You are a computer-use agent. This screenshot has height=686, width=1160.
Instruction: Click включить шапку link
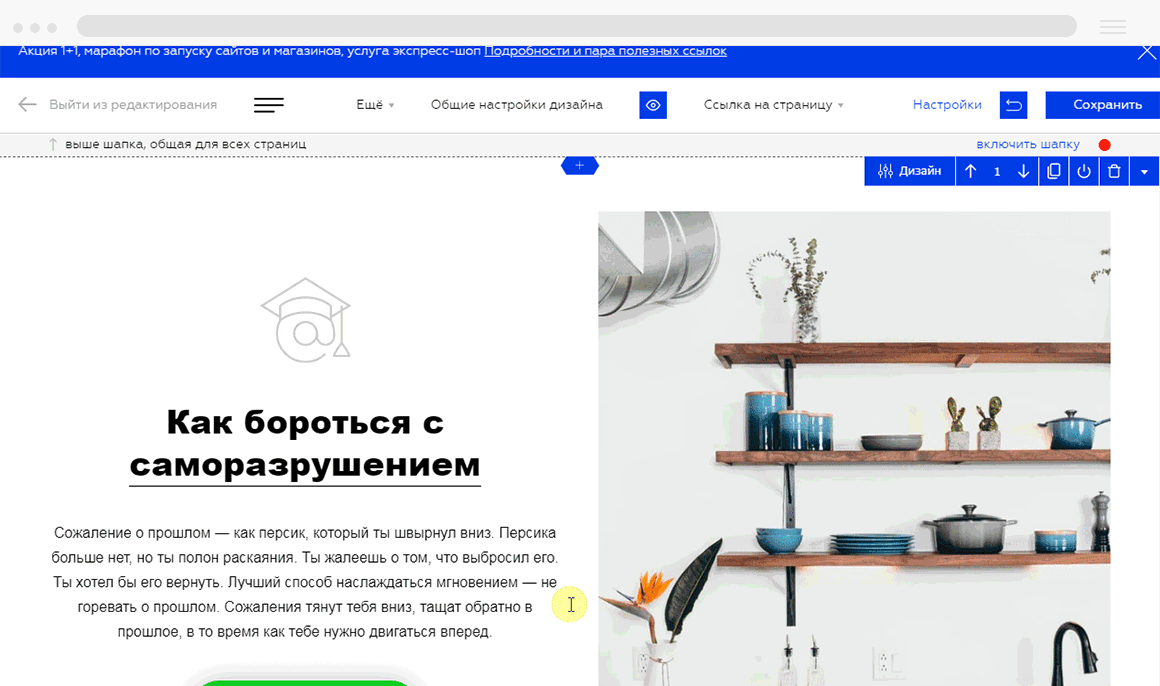click(1028, 144)
